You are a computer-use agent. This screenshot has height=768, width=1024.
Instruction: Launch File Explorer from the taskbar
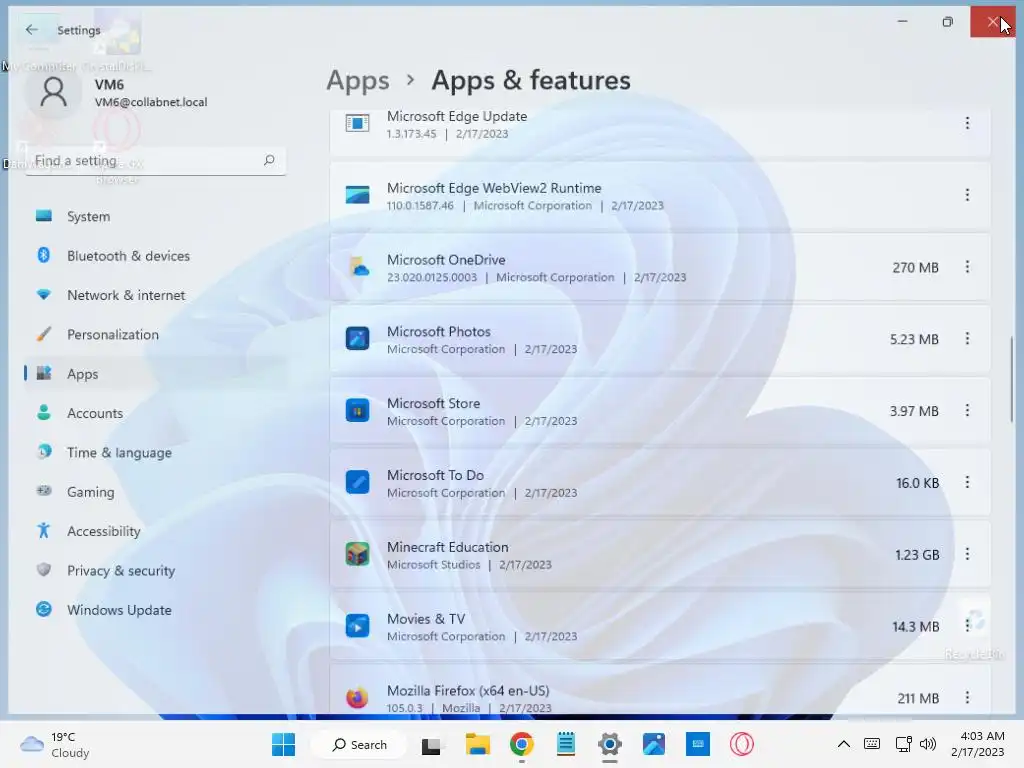[x=477, y=744]
